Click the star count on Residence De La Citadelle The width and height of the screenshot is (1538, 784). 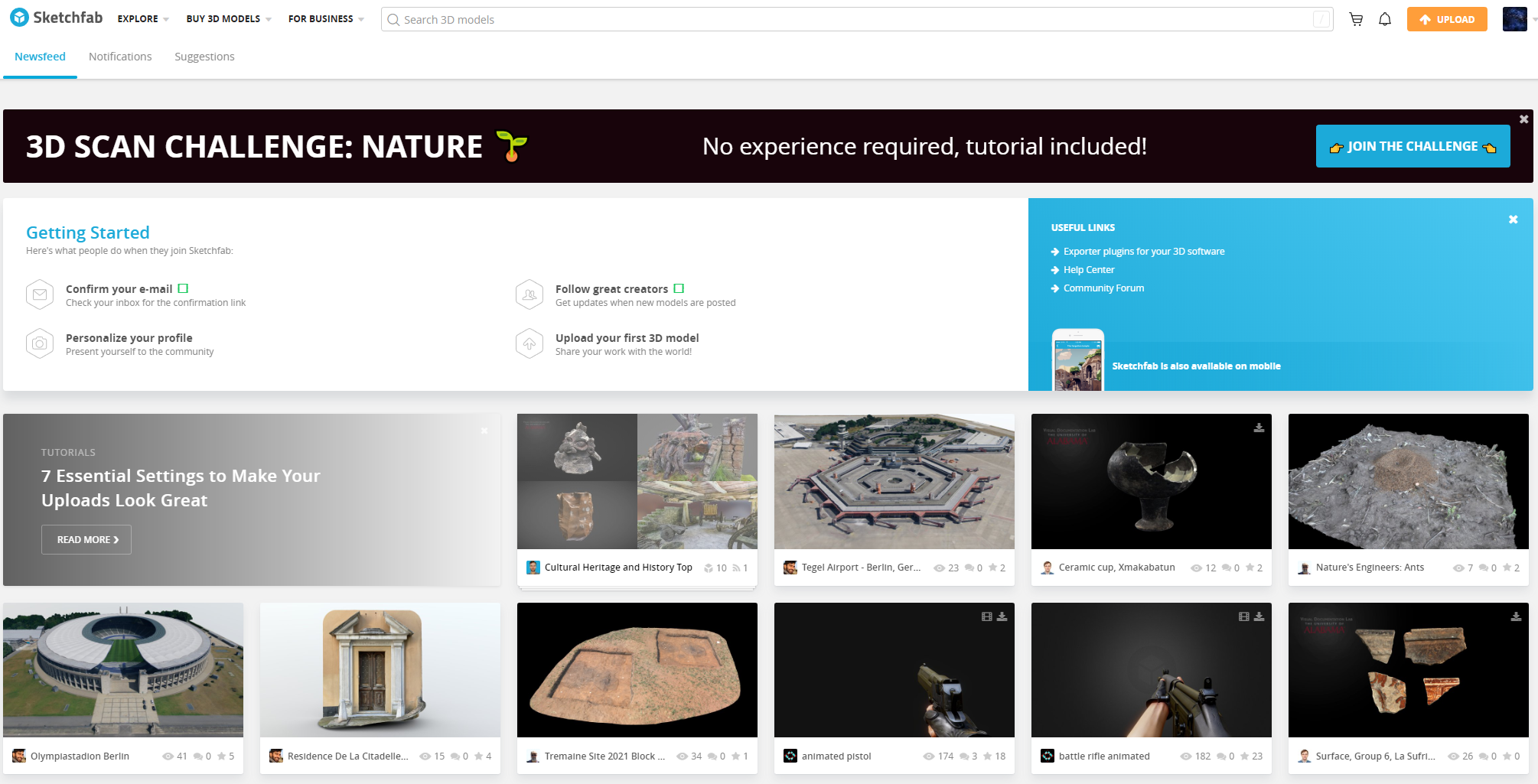tap(483, 756)
